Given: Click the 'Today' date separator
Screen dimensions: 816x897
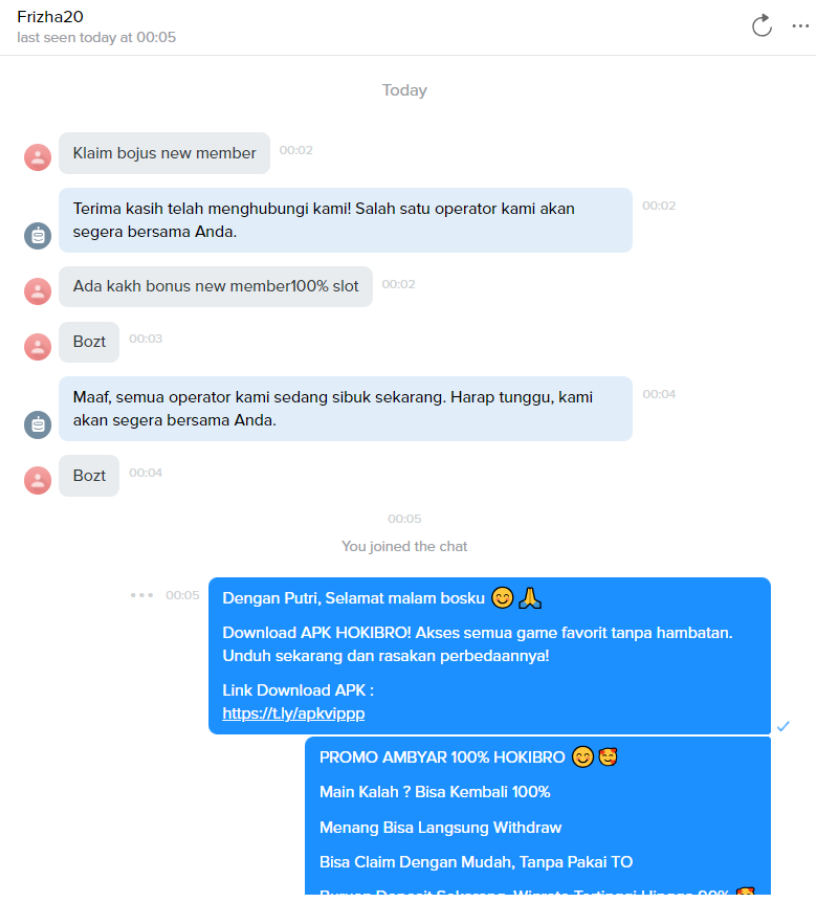Looking at the screenshot, I should click(x=405, y=90).
